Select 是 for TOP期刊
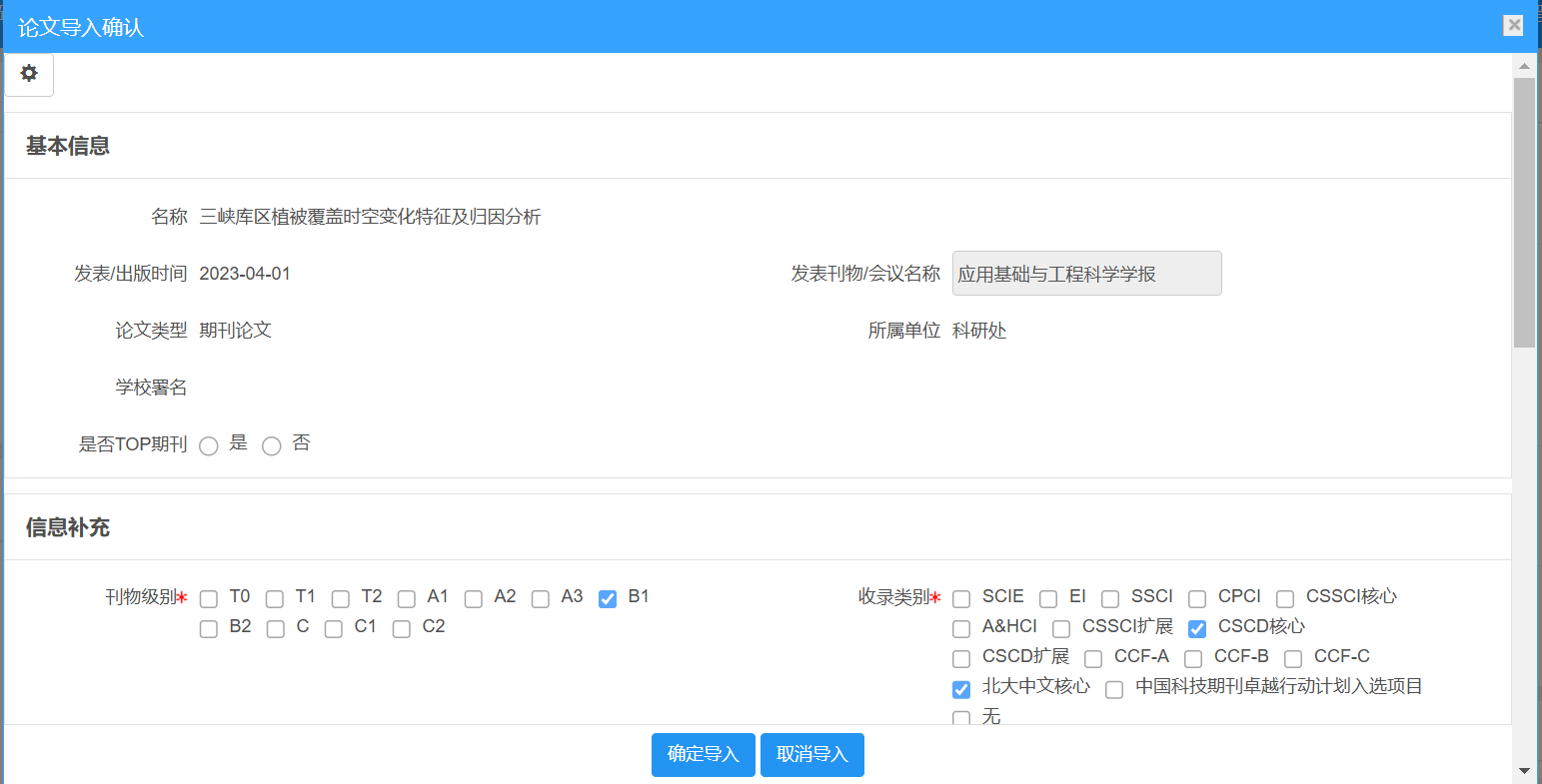1542x784 pixels. [209, 446]
